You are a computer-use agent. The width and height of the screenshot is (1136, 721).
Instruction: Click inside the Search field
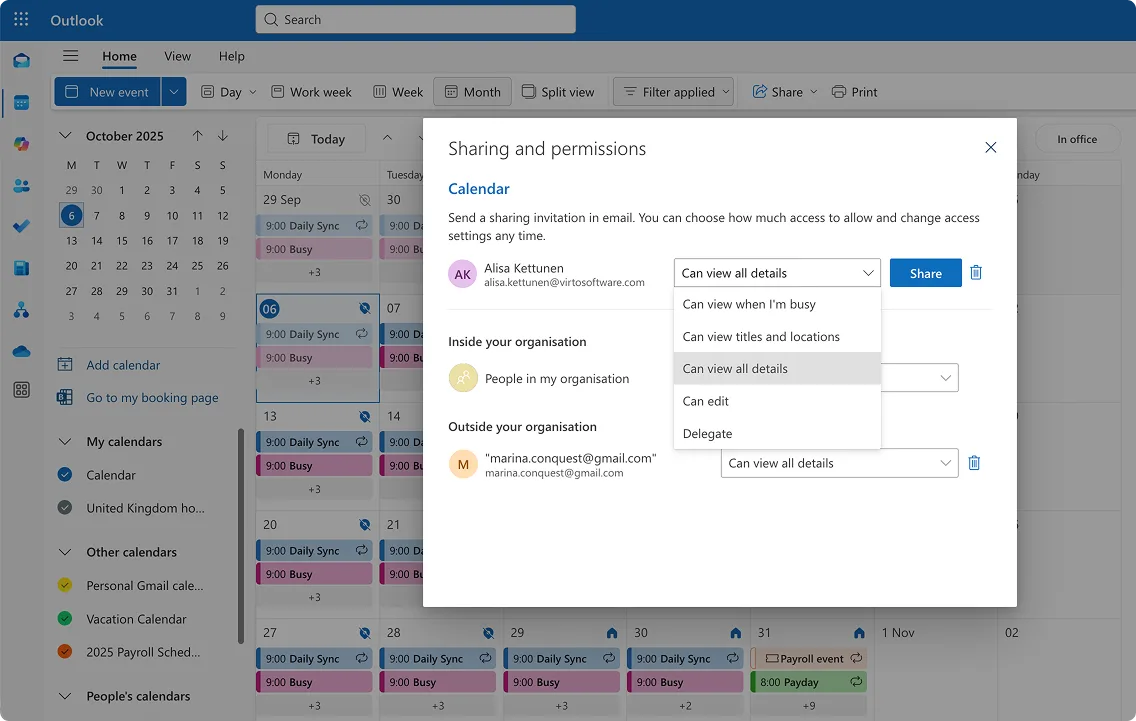415,18
